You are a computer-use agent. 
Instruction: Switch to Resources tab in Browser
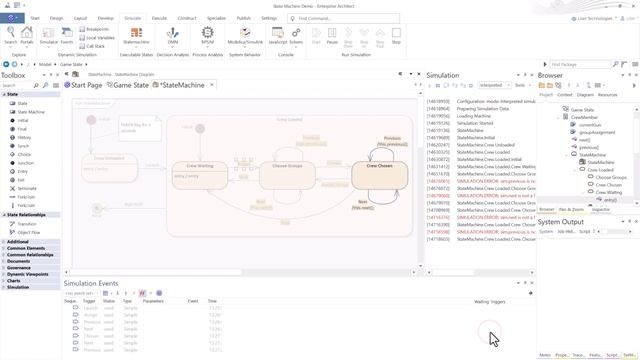[x=607, y=95]
